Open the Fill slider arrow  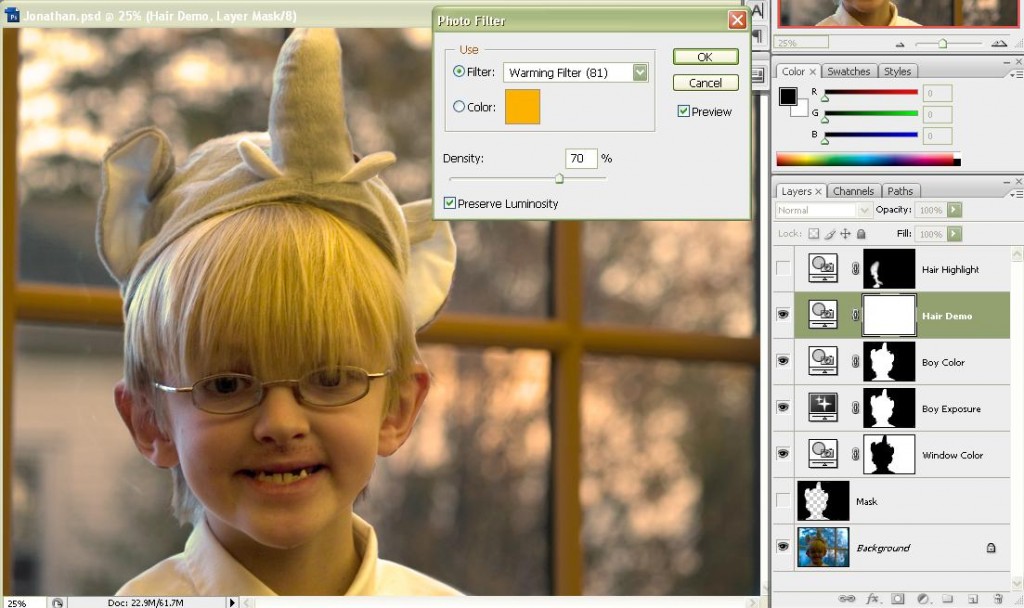(x=954, y=234)
